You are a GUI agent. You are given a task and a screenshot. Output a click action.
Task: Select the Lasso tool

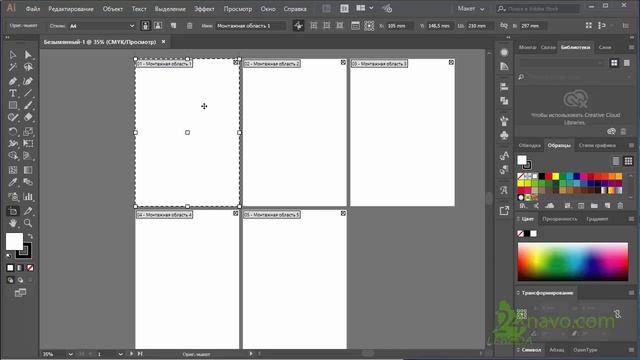(28, 67)
